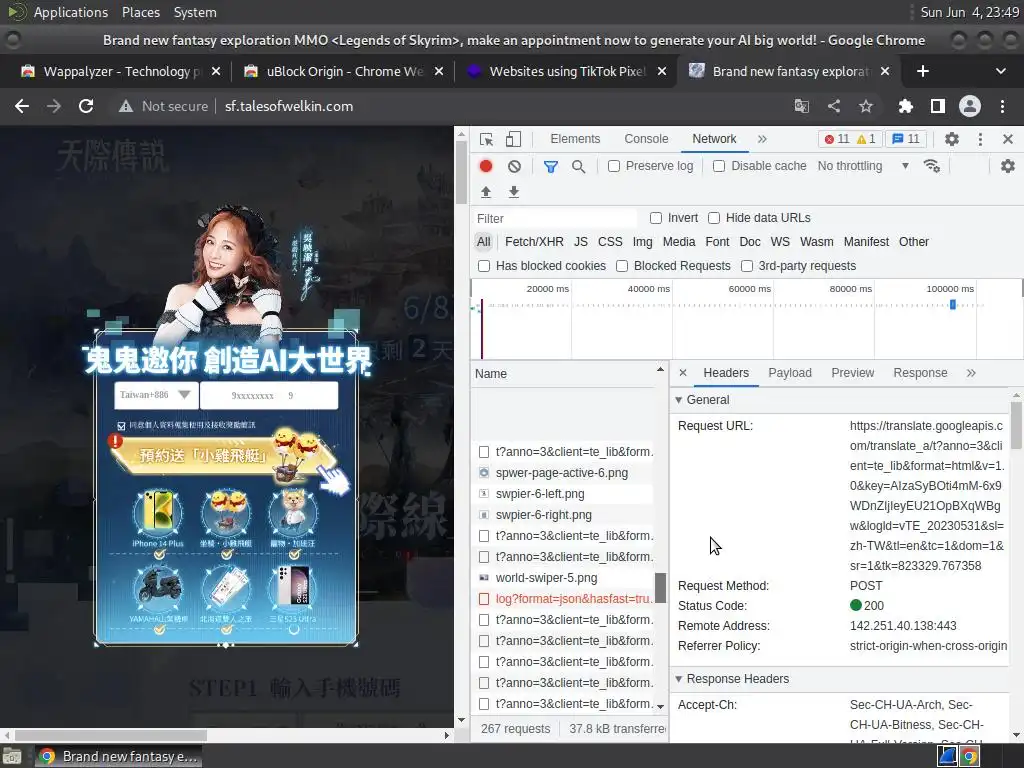Open Chrome profile avatar icon
This screenshot has width=1024, height=768.
(970, 106)
